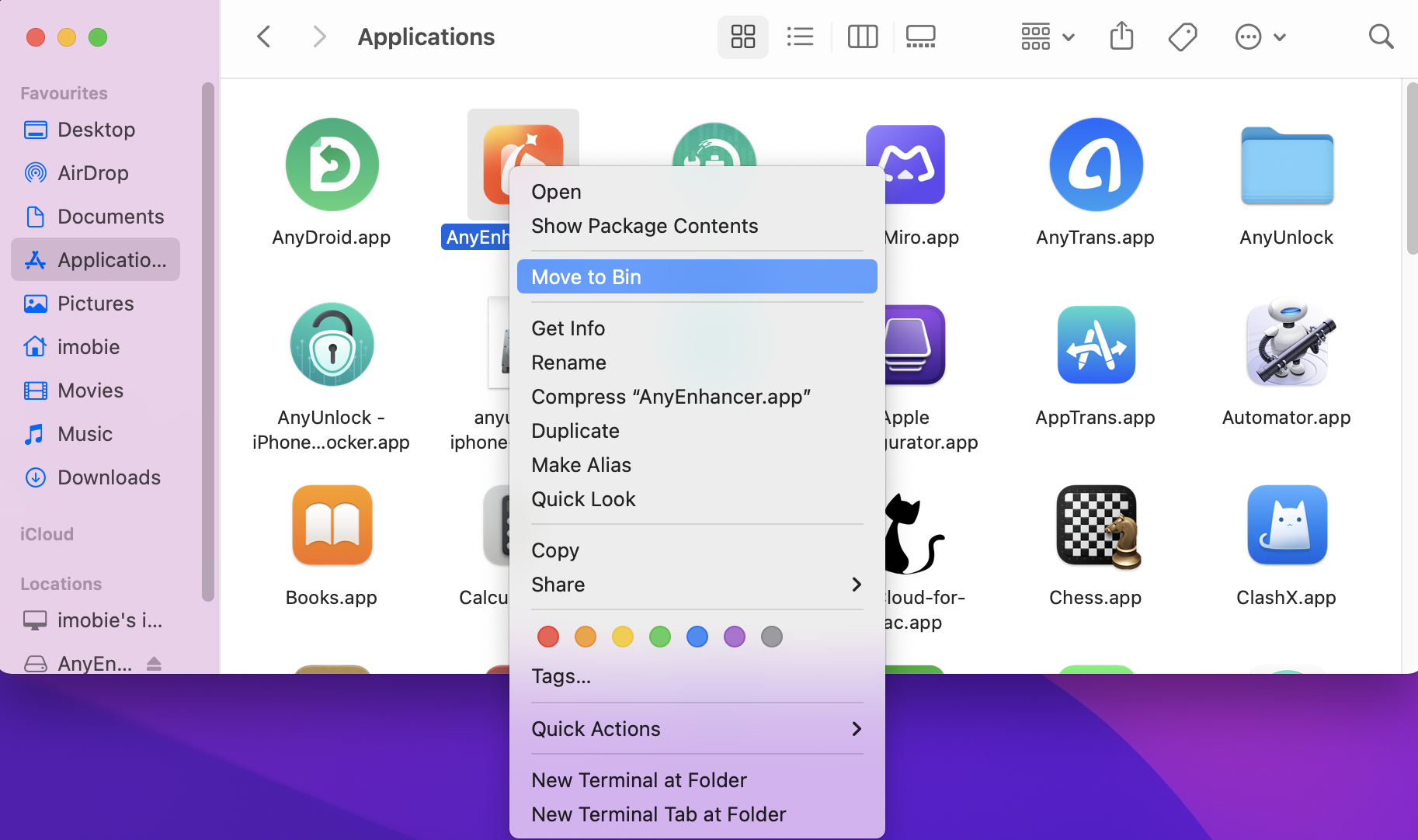Apply the red tag color

tap(548, 637)
